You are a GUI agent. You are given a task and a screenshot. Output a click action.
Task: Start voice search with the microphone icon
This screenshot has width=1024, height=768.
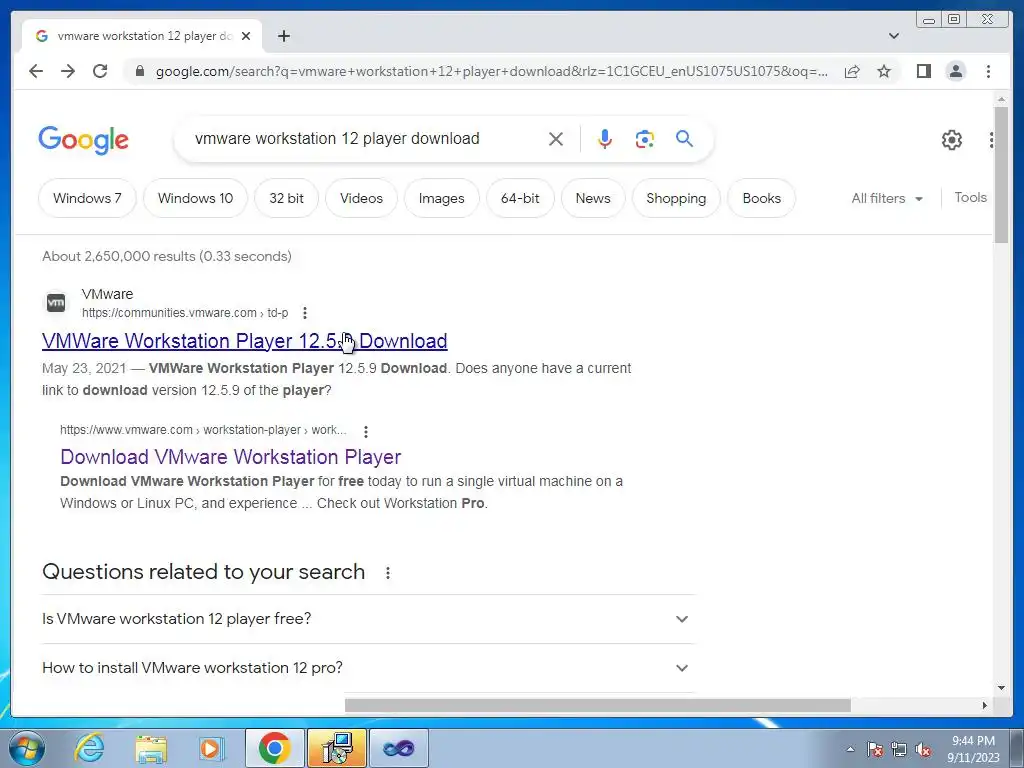(605, 139)
